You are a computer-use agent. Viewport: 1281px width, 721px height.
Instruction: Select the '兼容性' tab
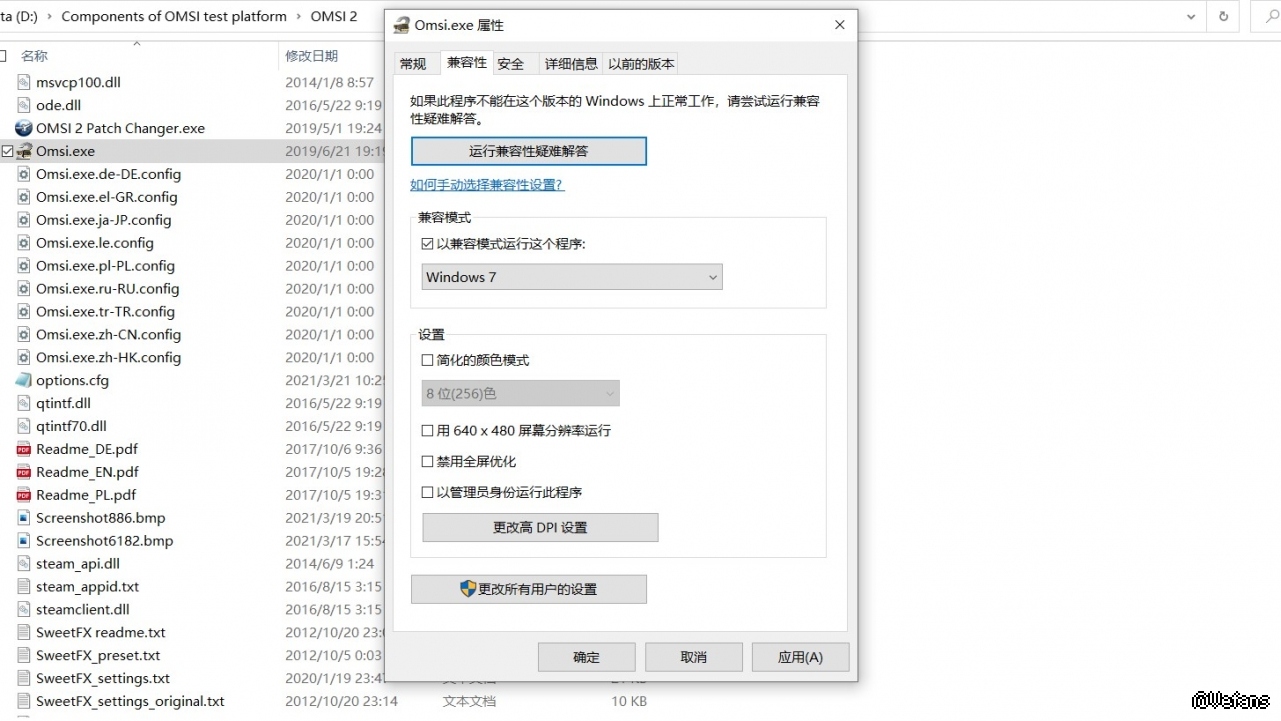pyautogui.click(x=467, y=62)
